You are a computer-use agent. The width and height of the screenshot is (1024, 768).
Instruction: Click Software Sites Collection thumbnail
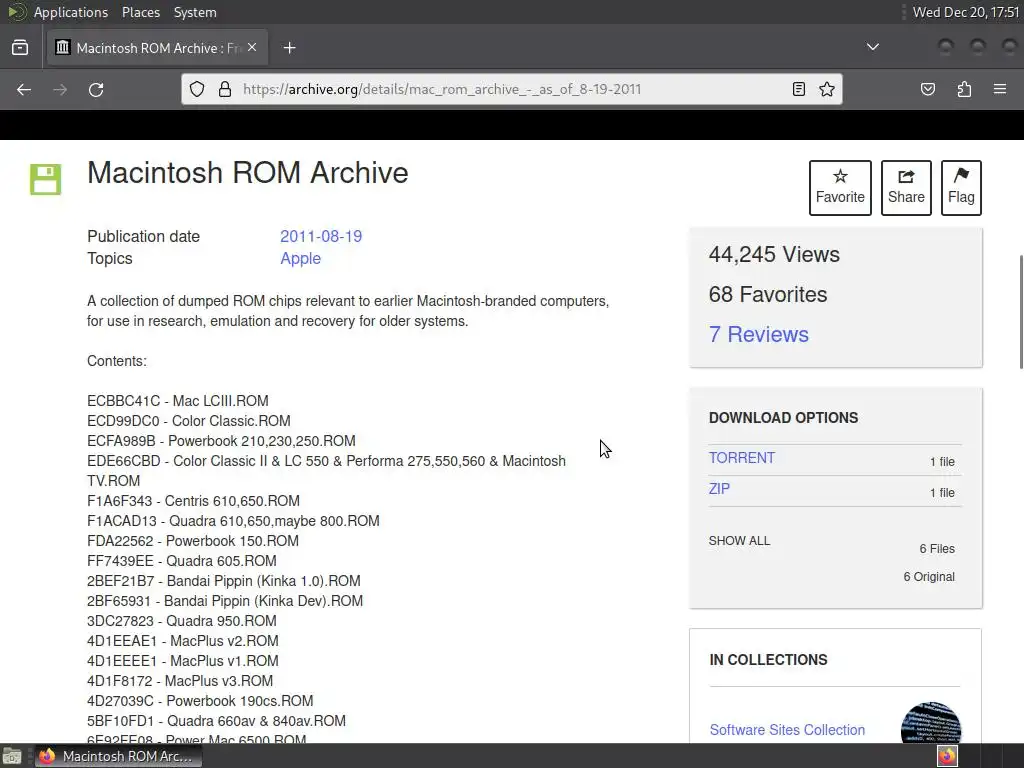pos(931,724)
